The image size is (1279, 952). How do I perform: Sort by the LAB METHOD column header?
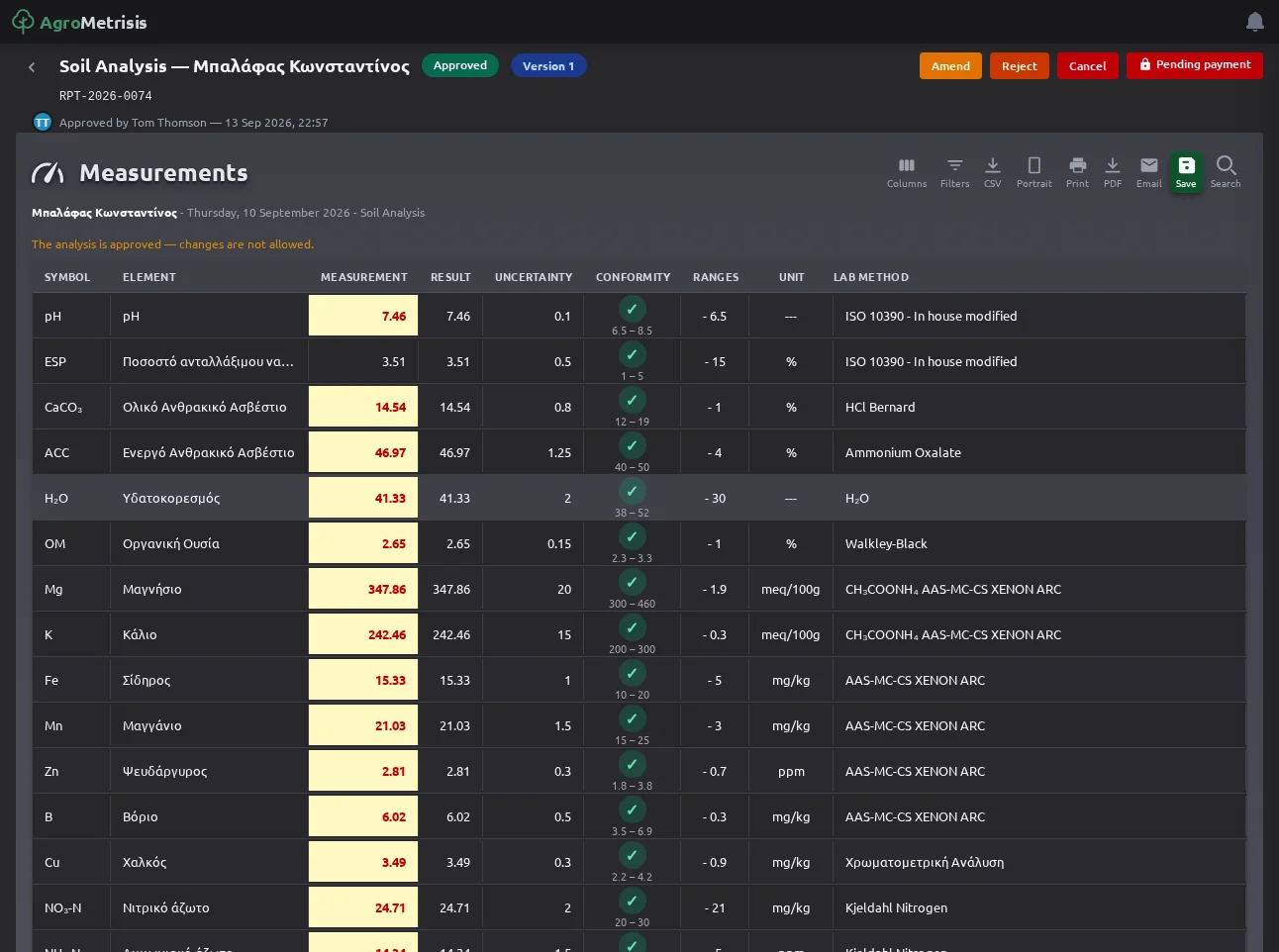pos(871,277)
